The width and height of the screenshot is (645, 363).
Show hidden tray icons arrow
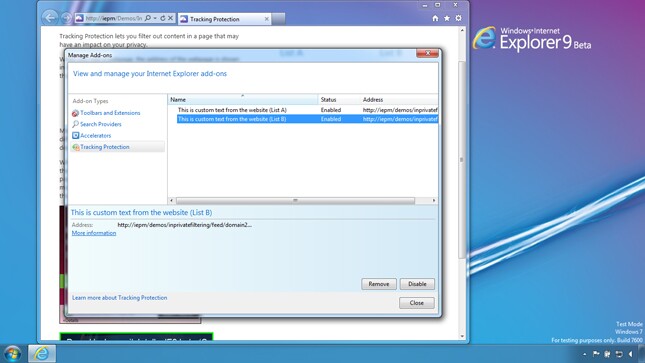[x=585, y=354]
